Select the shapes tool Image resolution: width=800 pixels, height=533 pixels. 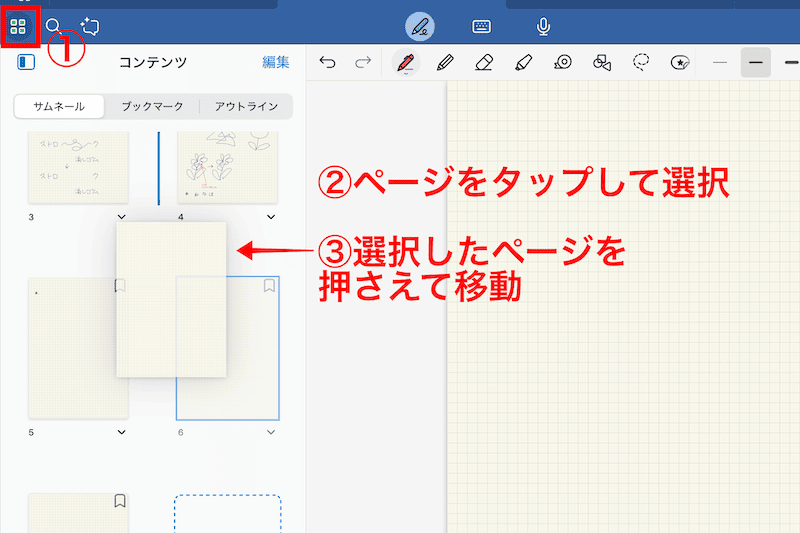click(601, 63)
